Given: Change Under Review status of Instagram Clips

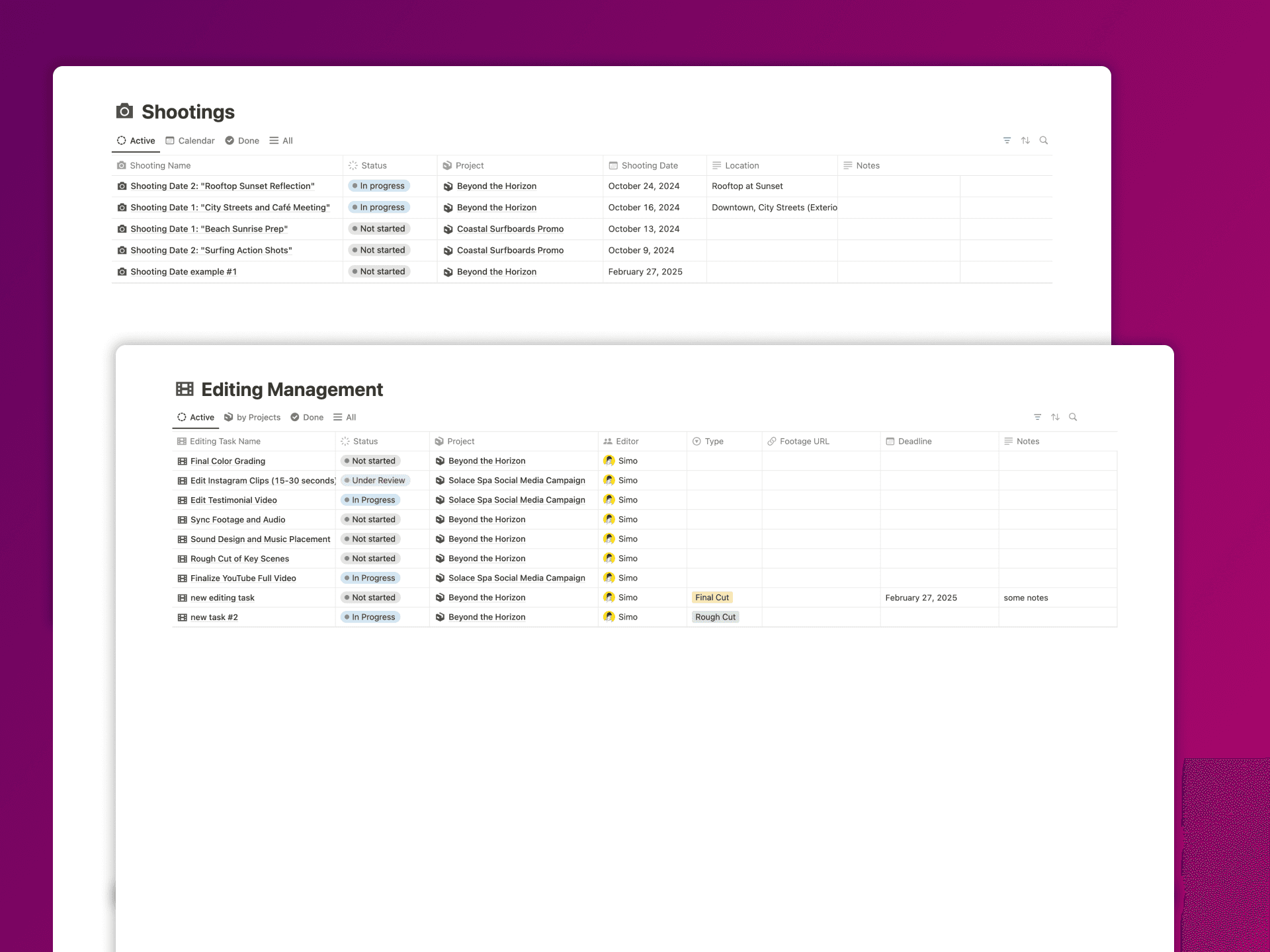Looking at the screenshot, I should tap(375, 481).
